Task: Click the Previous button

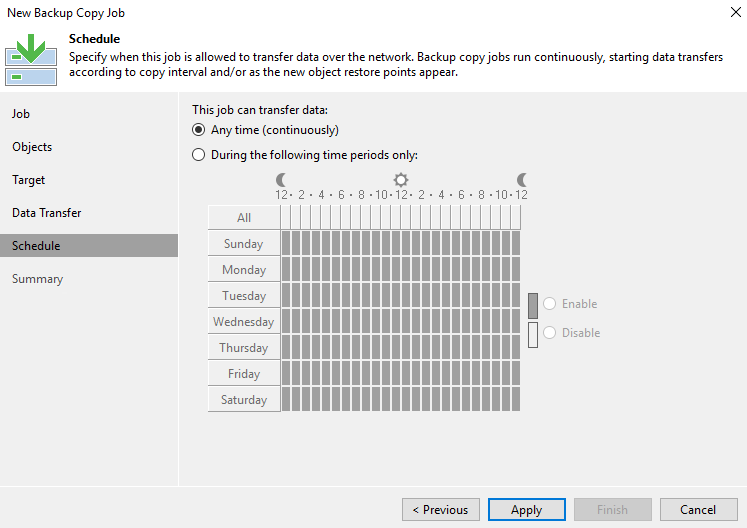Action: click(441, 510)
